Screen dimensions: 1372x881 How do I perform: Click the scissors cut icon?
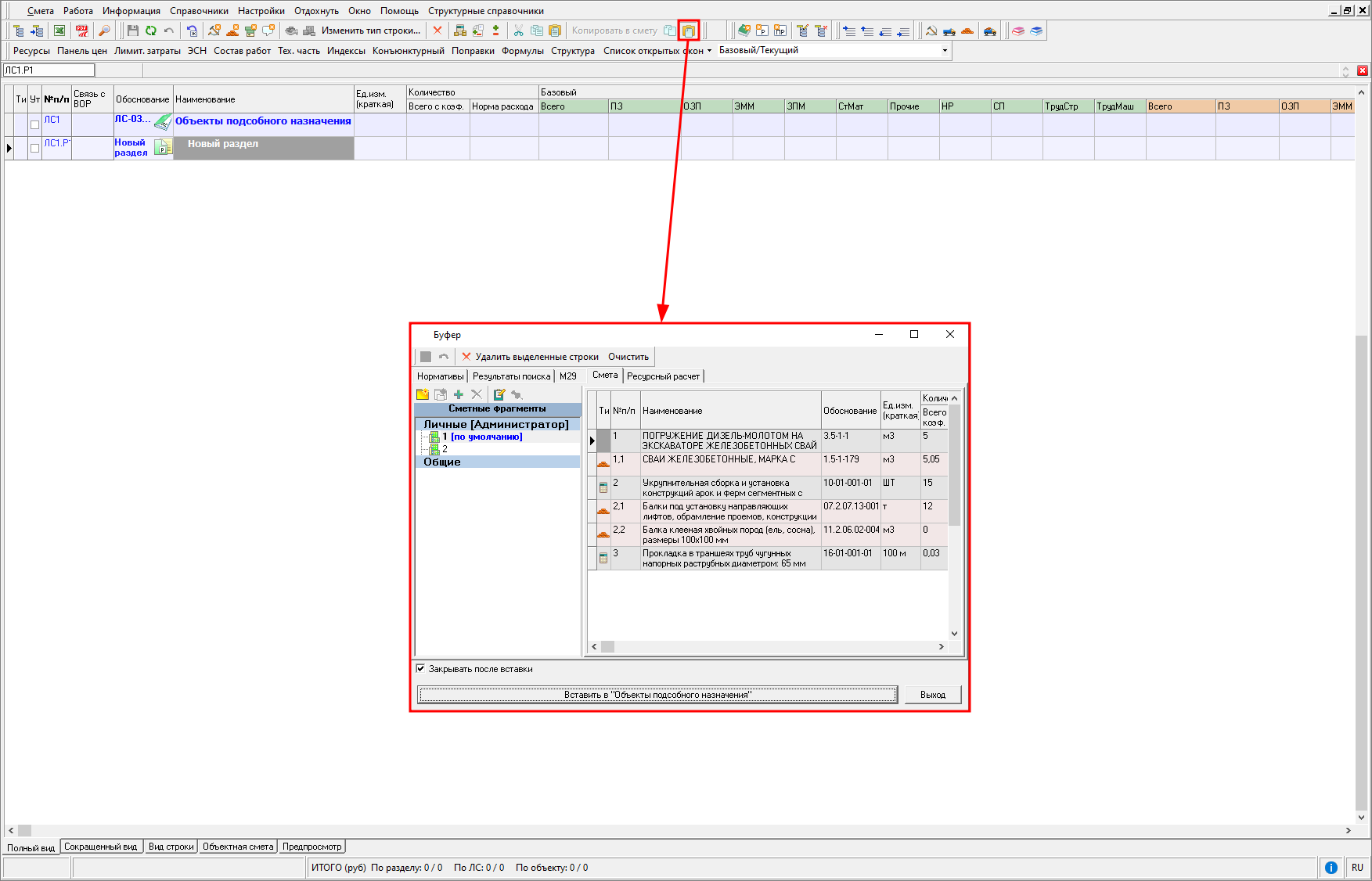point(518,31)
